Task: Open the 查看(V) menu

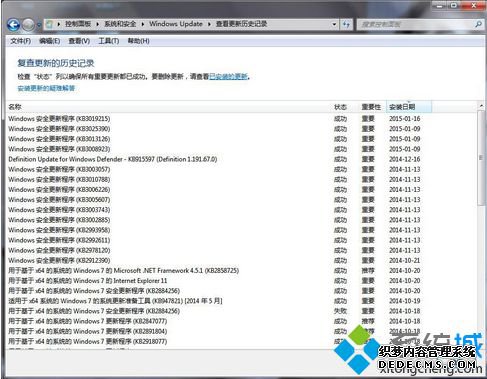Action: coord(79,41)
